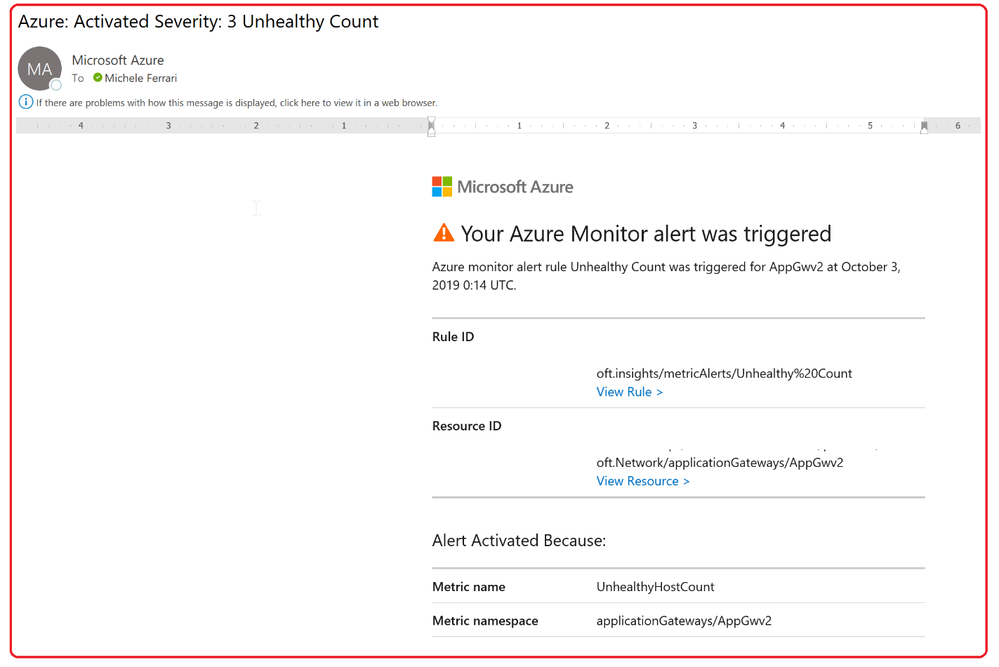Click the Rule ID path text
Screen dimensions: 999x667
point(724,373)
